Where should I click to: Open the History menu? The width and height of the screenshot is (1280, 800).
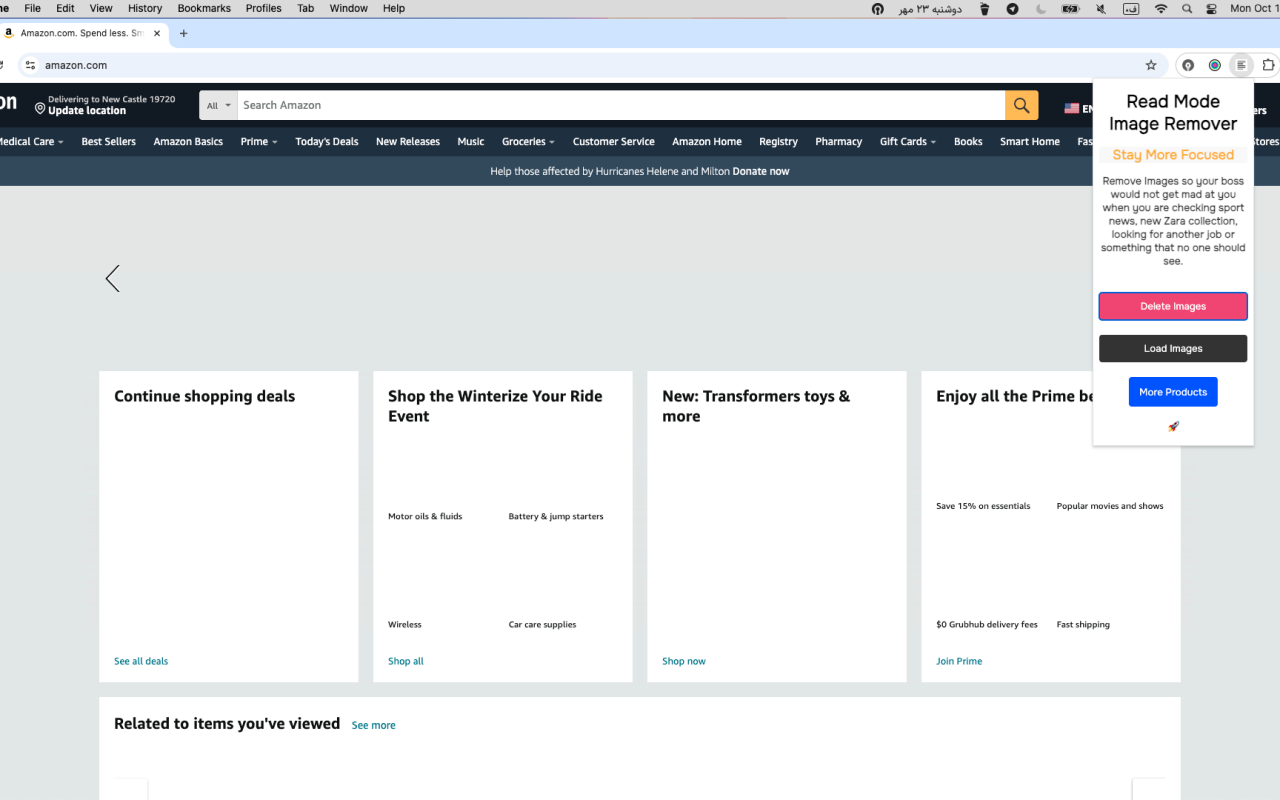145,8
